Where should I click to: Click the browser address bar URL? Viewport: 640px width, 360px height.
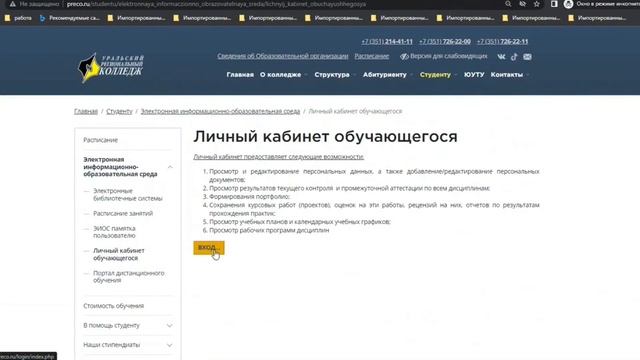(216, 4)
